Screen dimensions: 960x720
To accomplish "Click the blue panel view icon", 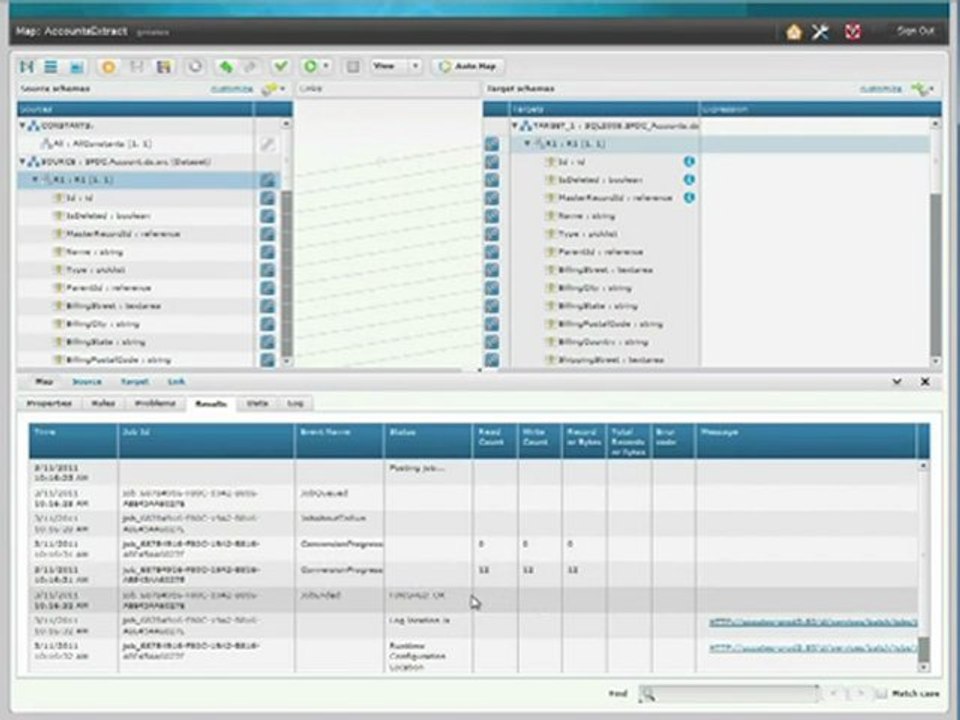I will (77, 67).
